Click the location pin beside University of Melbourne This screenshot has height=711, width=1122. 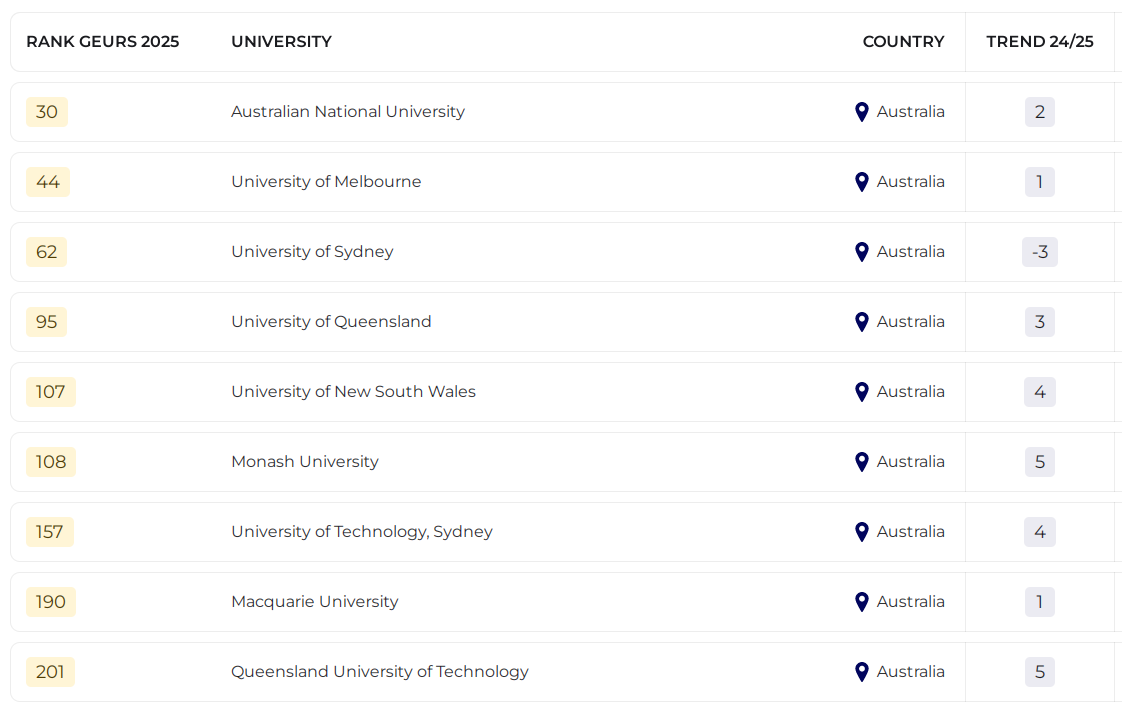pyautogui.click(x=862, y=182)
